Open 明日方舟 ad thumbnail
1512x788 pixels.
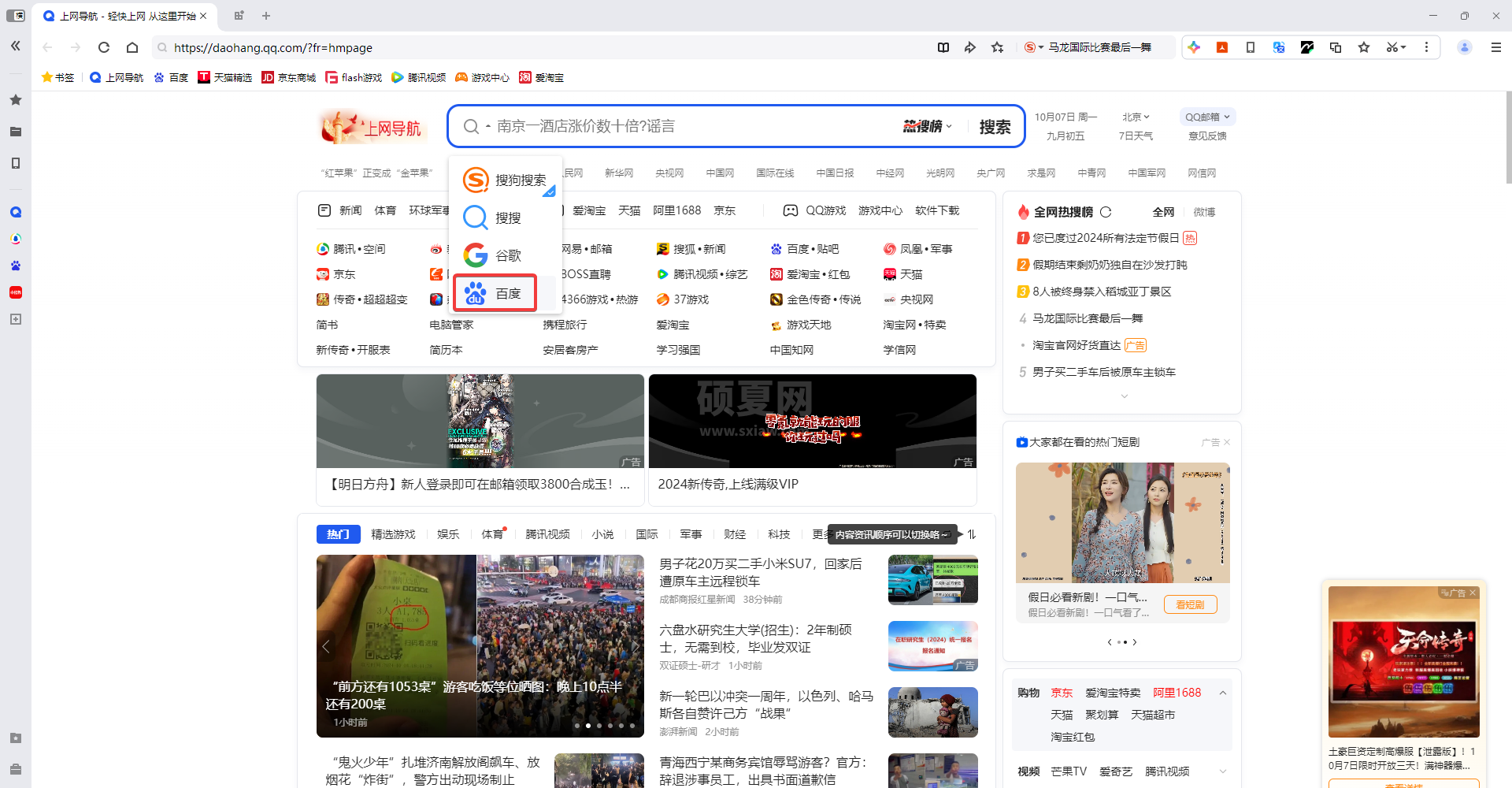480,421
